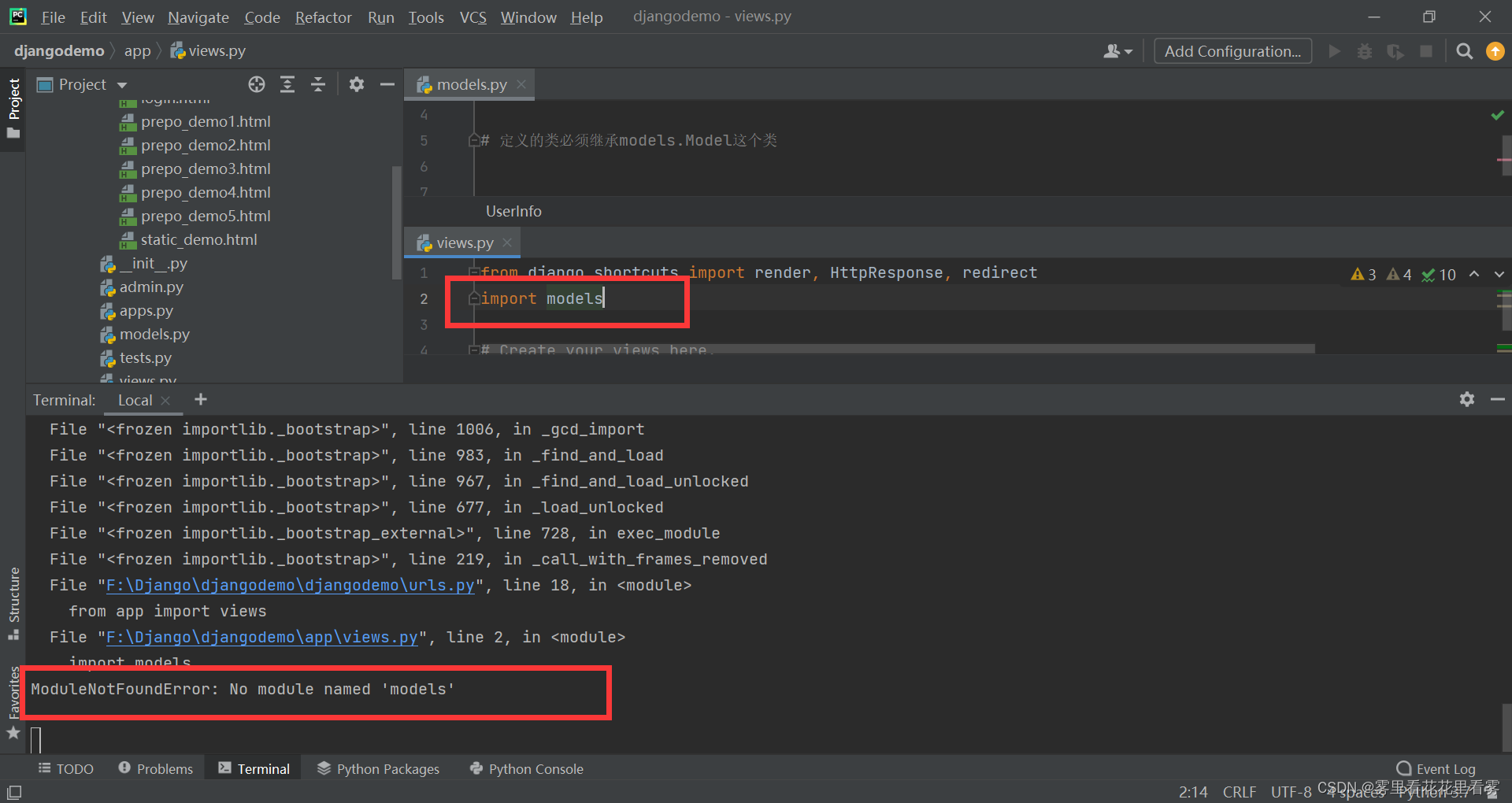Click Expand All in Project panel
Viewport: 1512px width, 803px height.
[287, 84]
